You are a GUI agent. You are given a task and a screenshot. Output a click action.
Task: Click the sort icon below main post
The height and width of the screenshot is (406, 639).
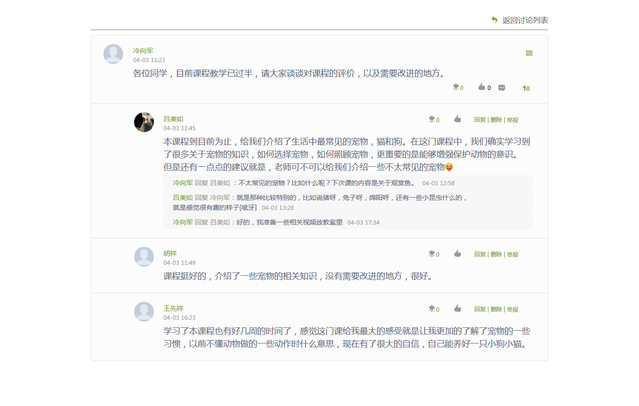[x=526, y=88]
